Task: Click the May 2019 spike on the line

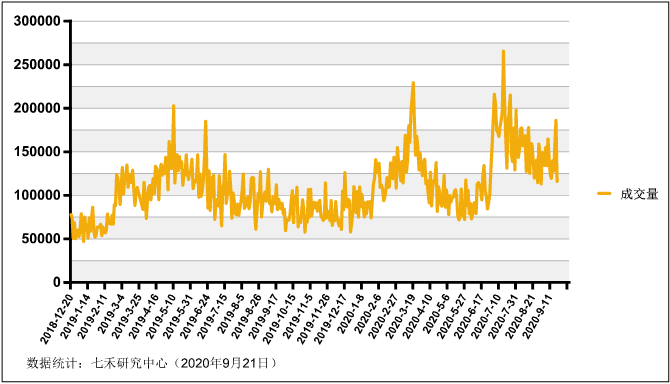Action: pos(173,106)
